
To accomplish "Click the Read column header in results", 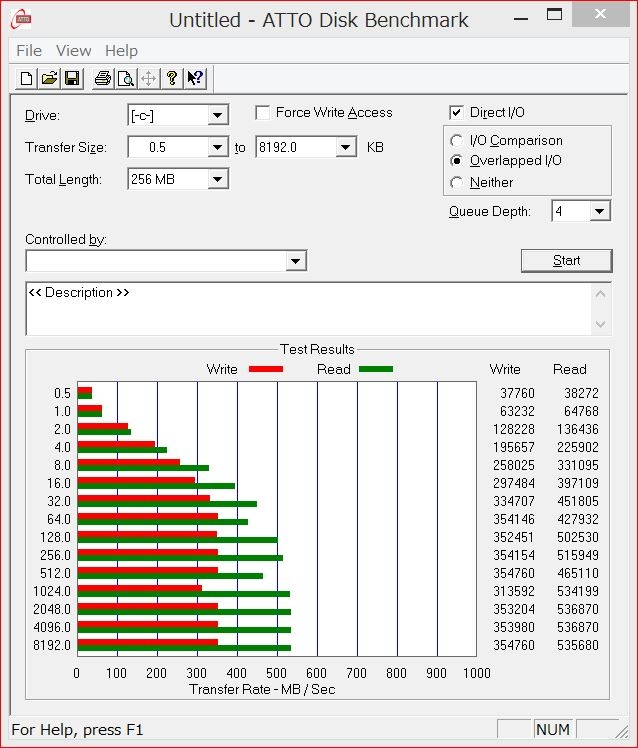I will click(x=569, y=369).
